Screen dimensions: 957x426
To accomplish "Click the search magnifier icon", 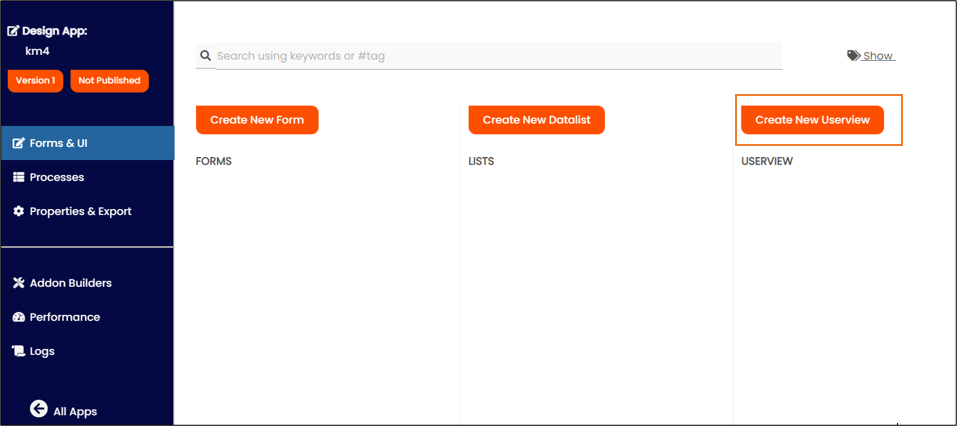I will (206, 56).
